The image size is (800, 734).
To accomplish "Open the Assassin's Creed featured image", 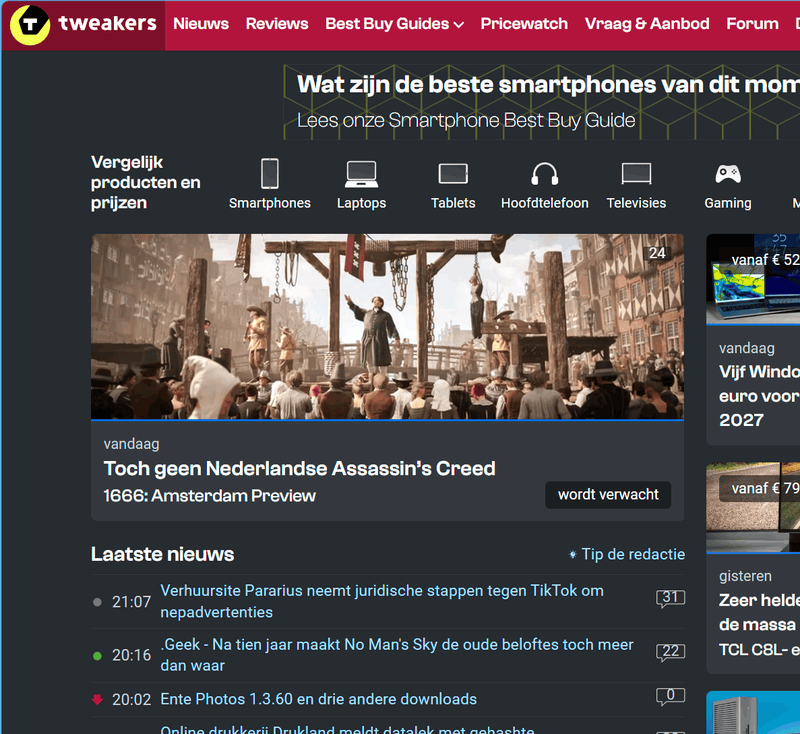I will (x=387, y=326).
